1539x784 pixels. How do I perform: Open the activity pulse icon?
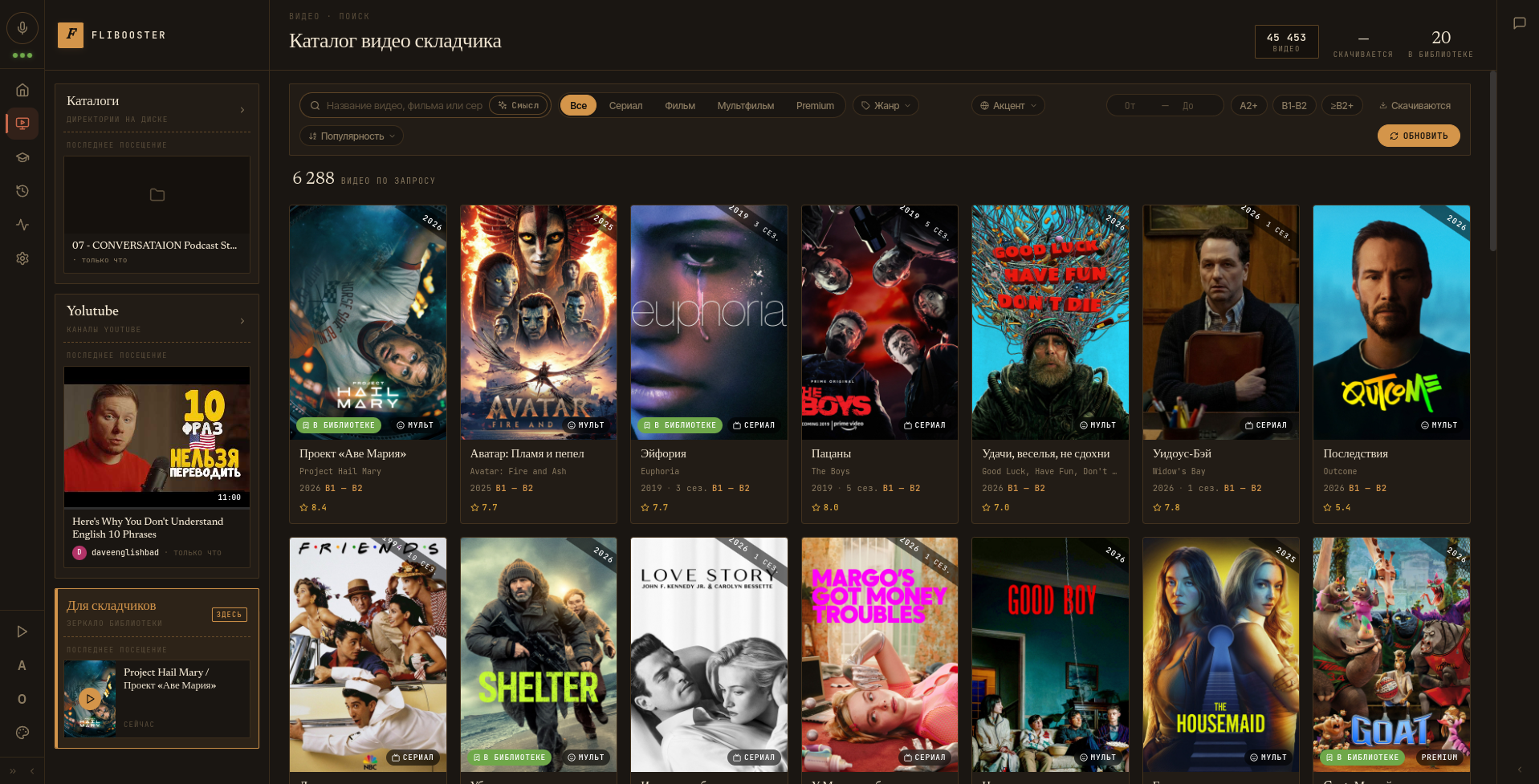[x=22, y=225]
